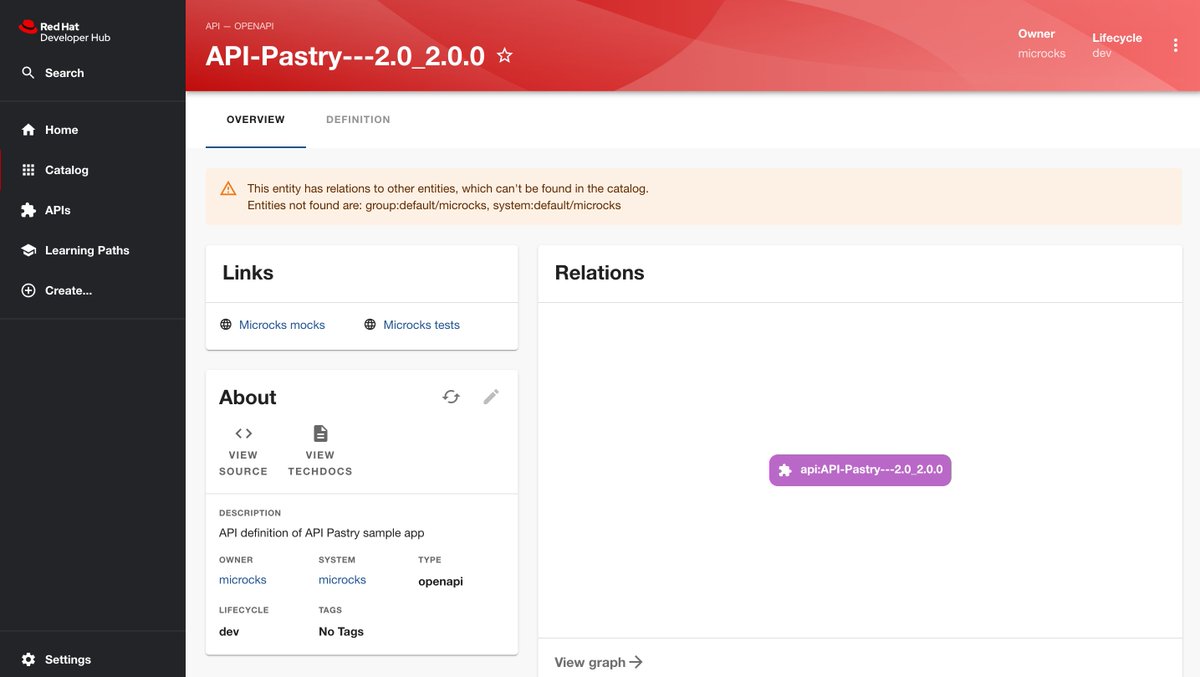Image resolution: width=1200 pixels, height=677 pixels.
Task: Click the openapi type value
Action: pos(441,581)
